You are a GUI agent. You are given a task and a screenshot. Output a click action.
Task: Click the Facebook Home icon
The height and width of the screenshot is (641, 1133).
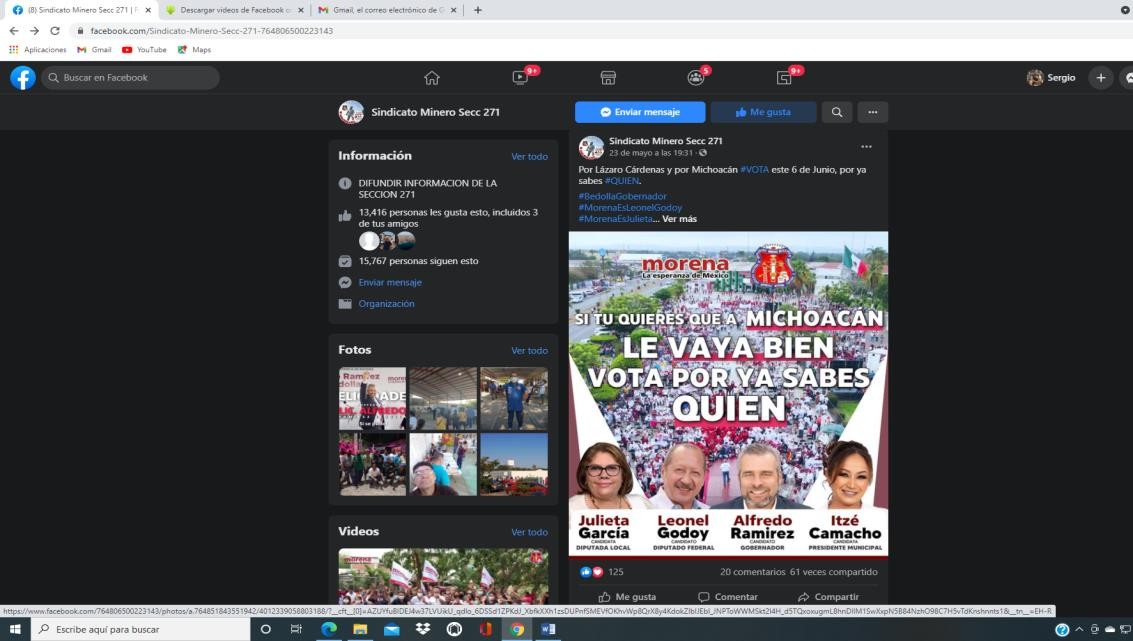point(432,78)
